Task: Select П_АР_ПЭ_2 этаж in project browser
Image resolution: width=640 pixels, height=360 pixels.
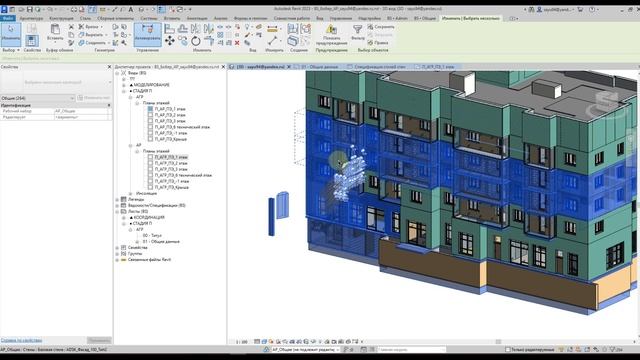Action: 170,115
